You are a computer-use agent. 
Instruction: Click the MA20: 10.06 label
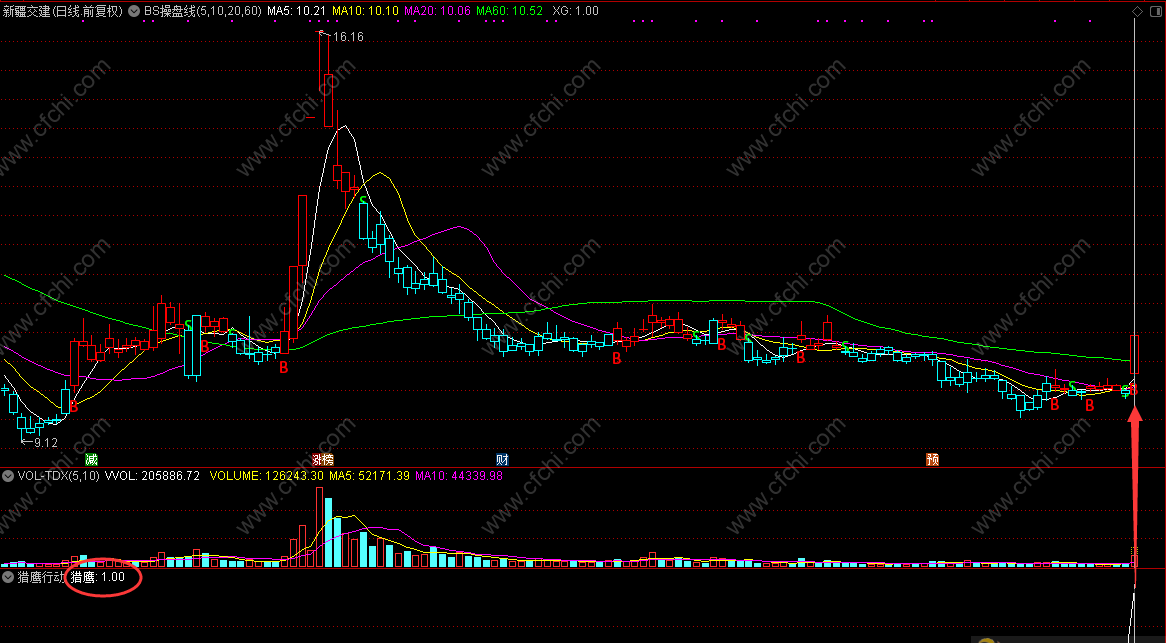(x=437, y=11)
